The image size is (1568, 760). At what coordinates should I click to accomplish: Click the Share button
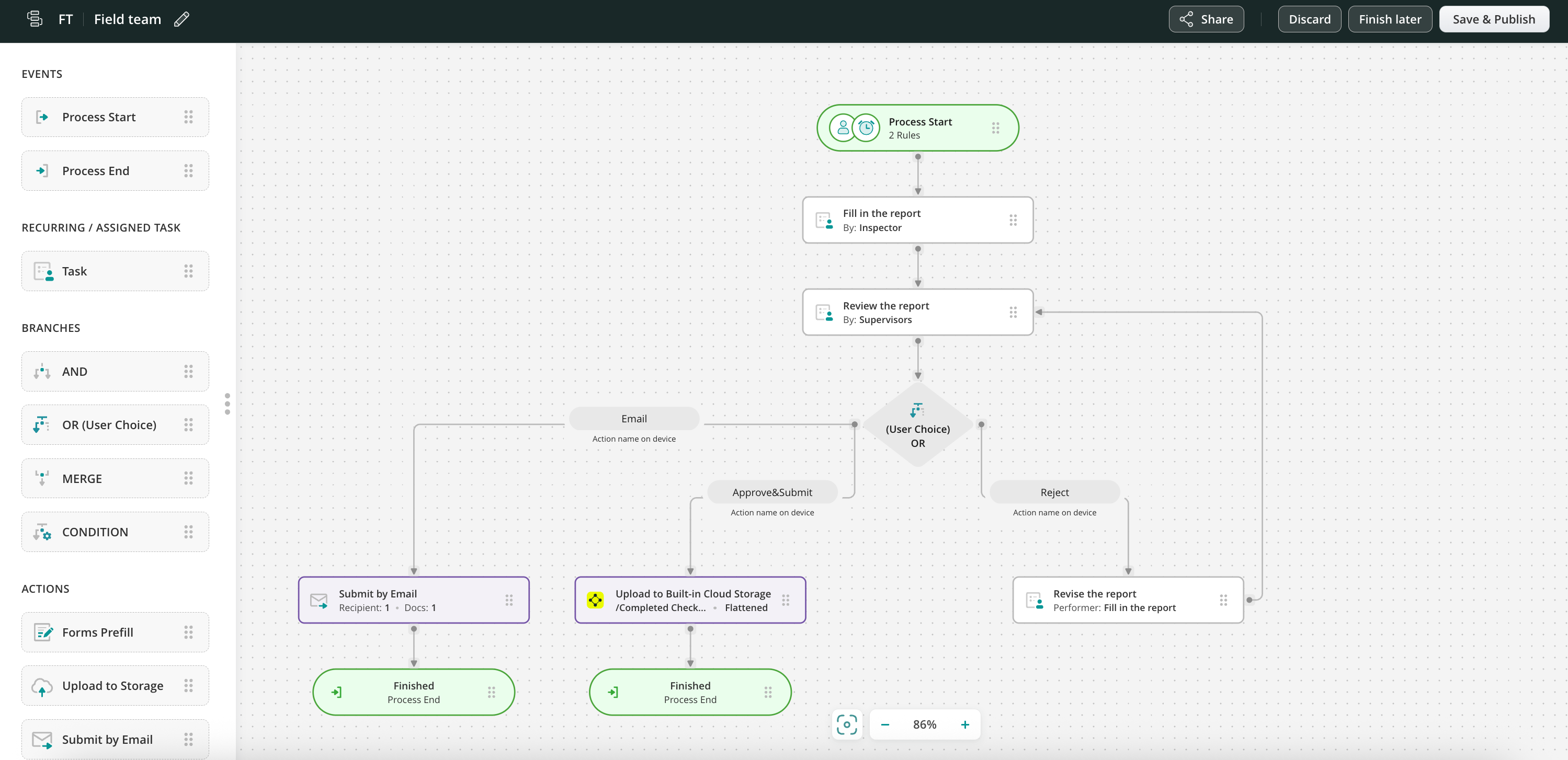1206,19
